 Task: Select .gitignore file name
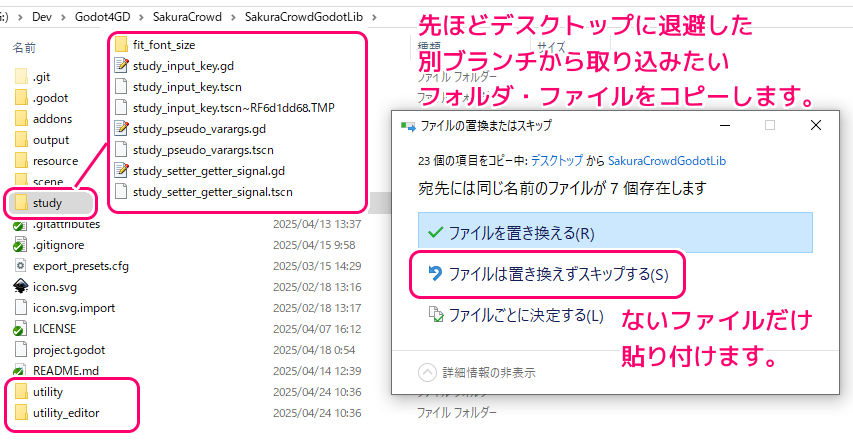59,245
